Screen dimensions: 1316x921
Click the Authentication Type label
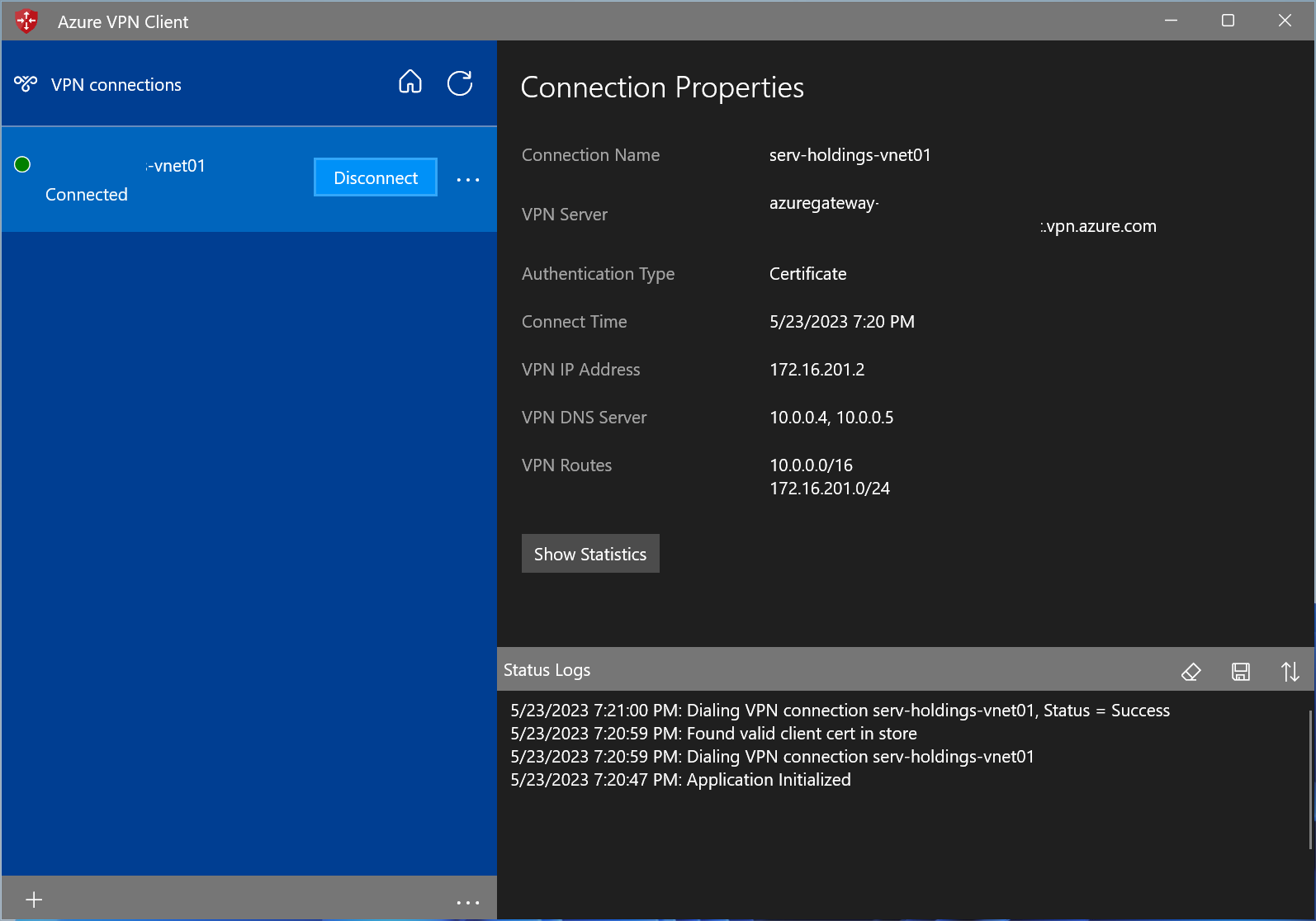[599, 274]
